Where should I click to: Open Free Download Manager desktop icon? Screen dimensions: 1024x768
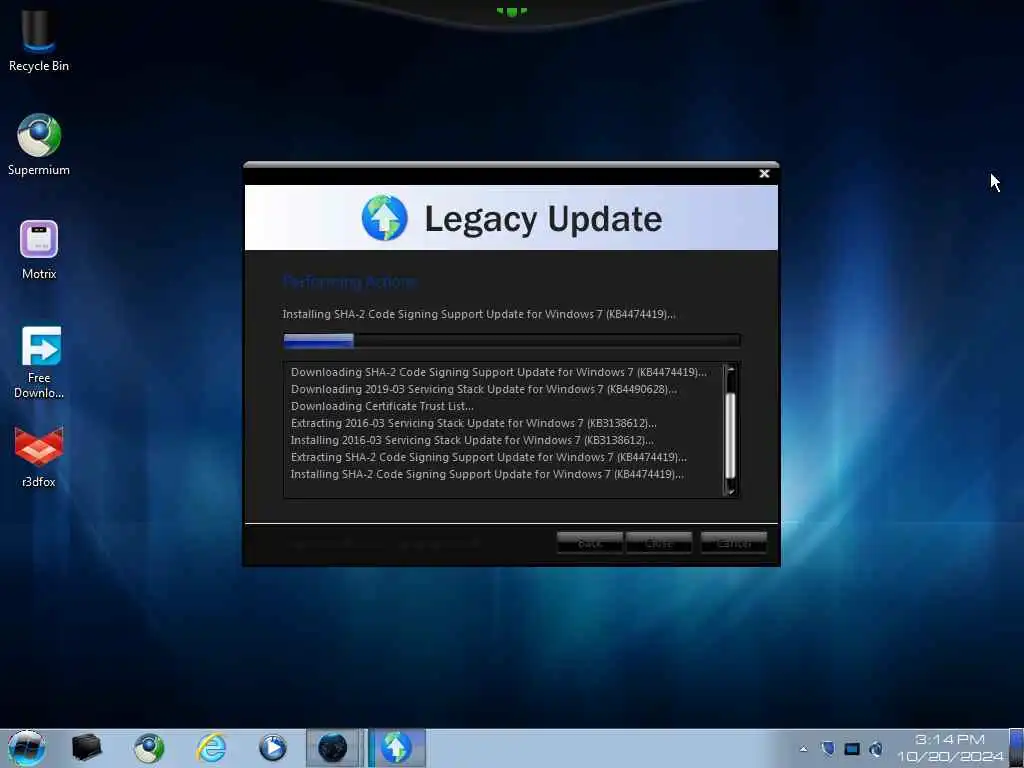[x=39, y=362]
